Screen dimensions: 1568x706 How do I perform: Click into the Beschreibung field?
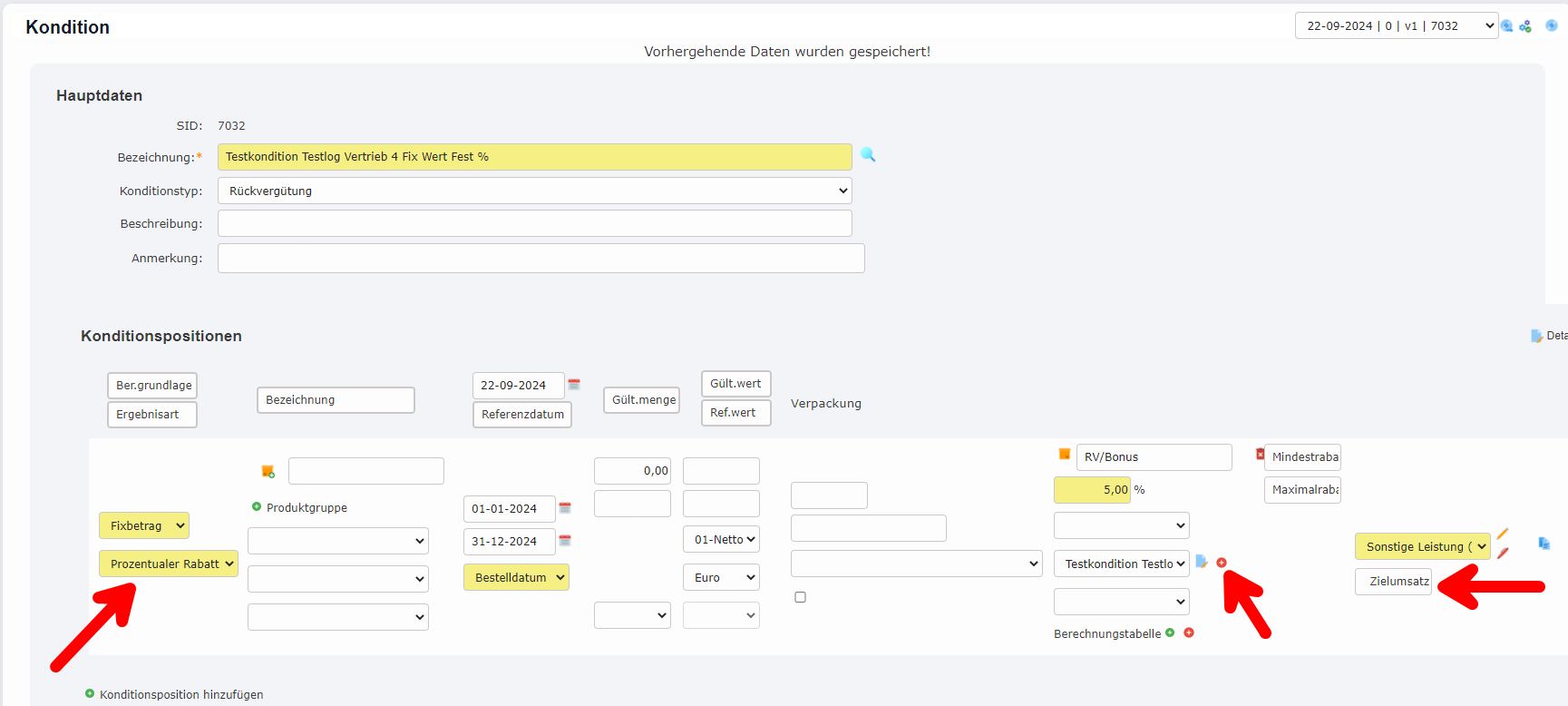coord(535,223)
